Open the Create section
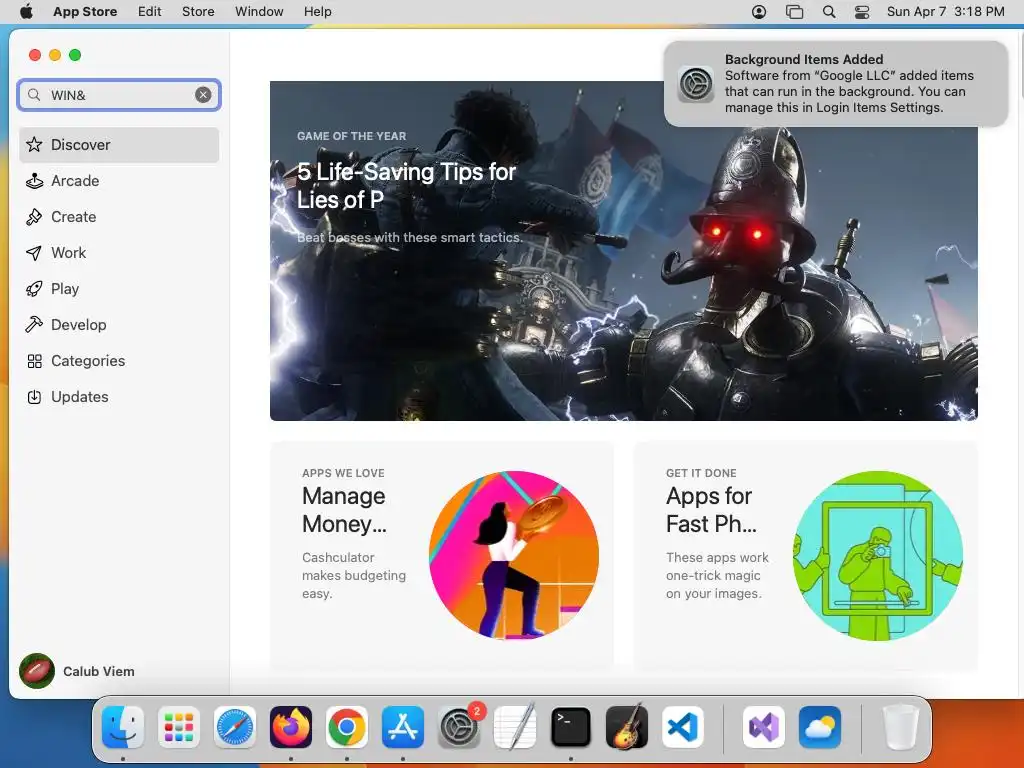1024x768 pixels. 119,217
